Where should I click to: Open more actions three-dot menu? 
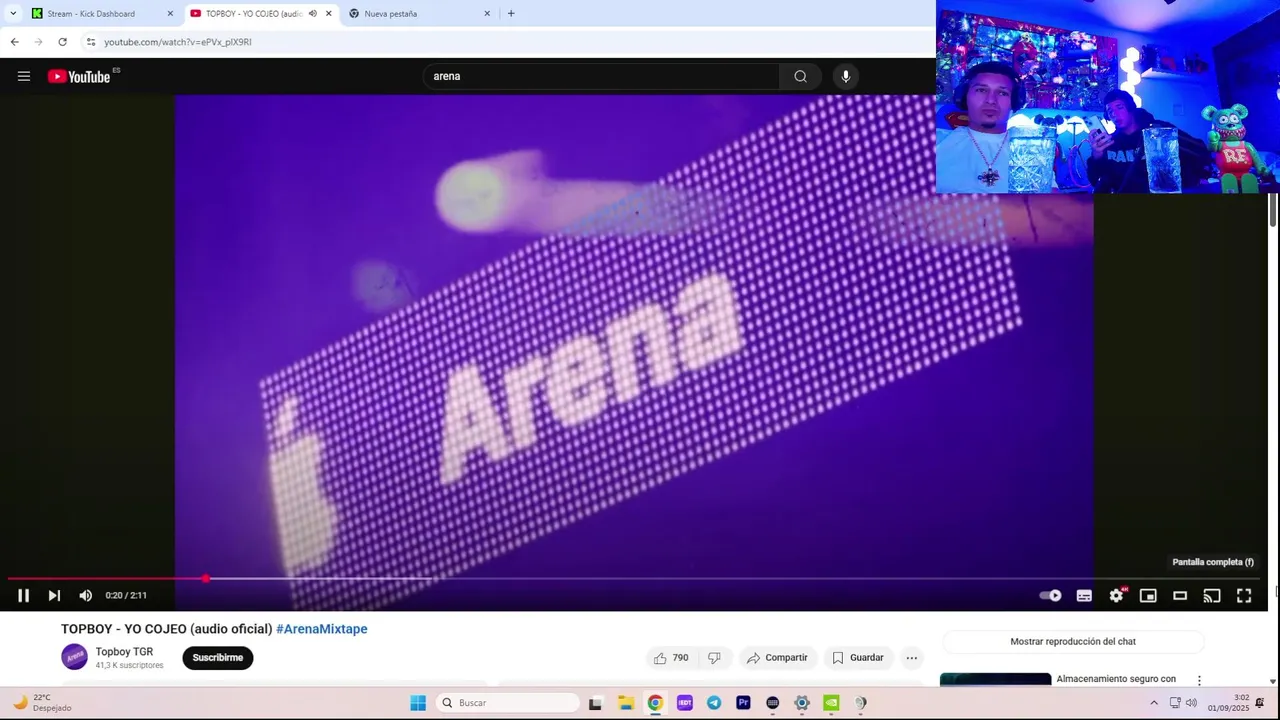click(x=911, y=658)
